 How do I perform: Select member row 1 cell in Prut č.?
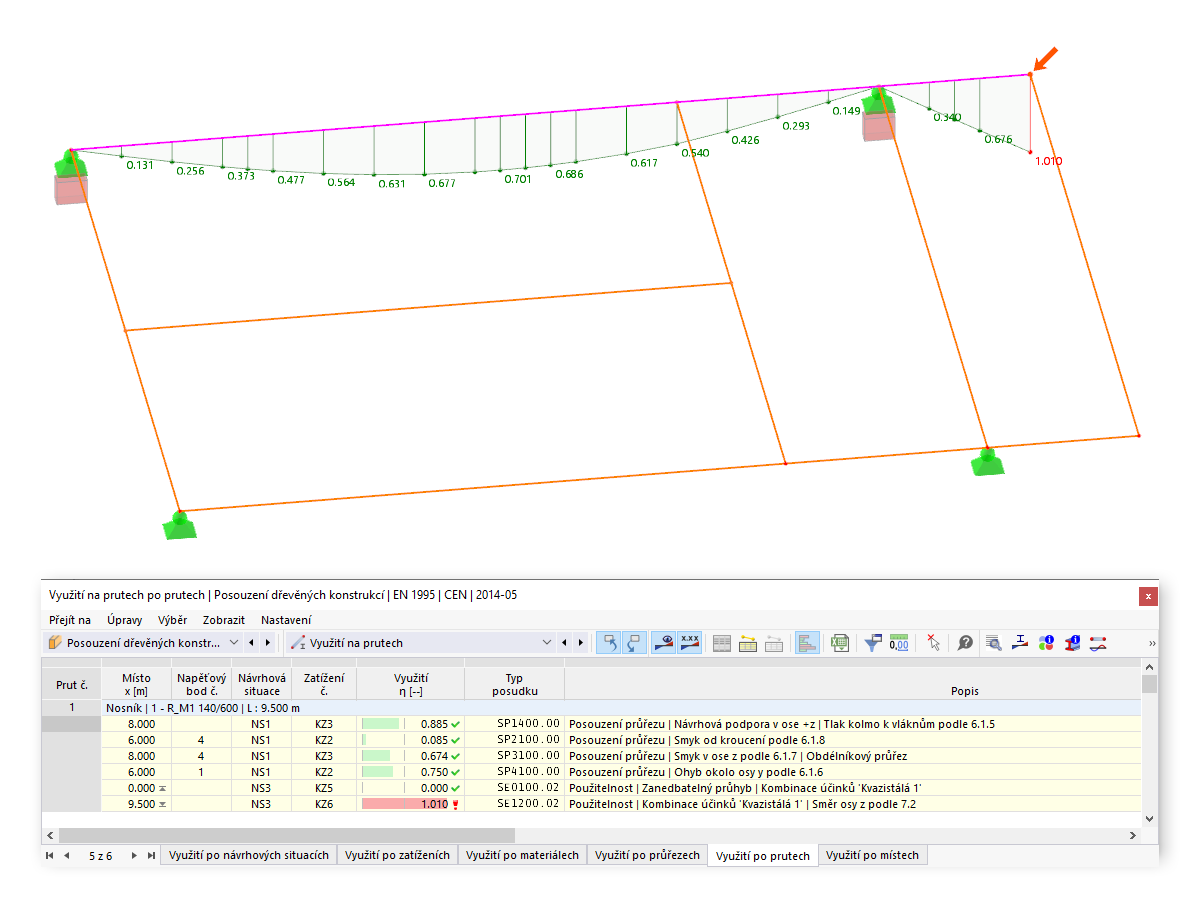tap(71, 707)
